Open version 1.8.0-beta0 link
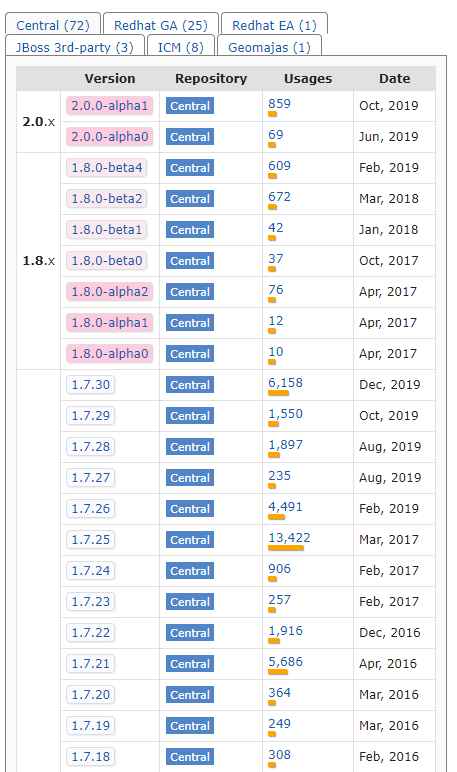The height and width of the screenshot is (772, 457). click(x=106, y=260)
